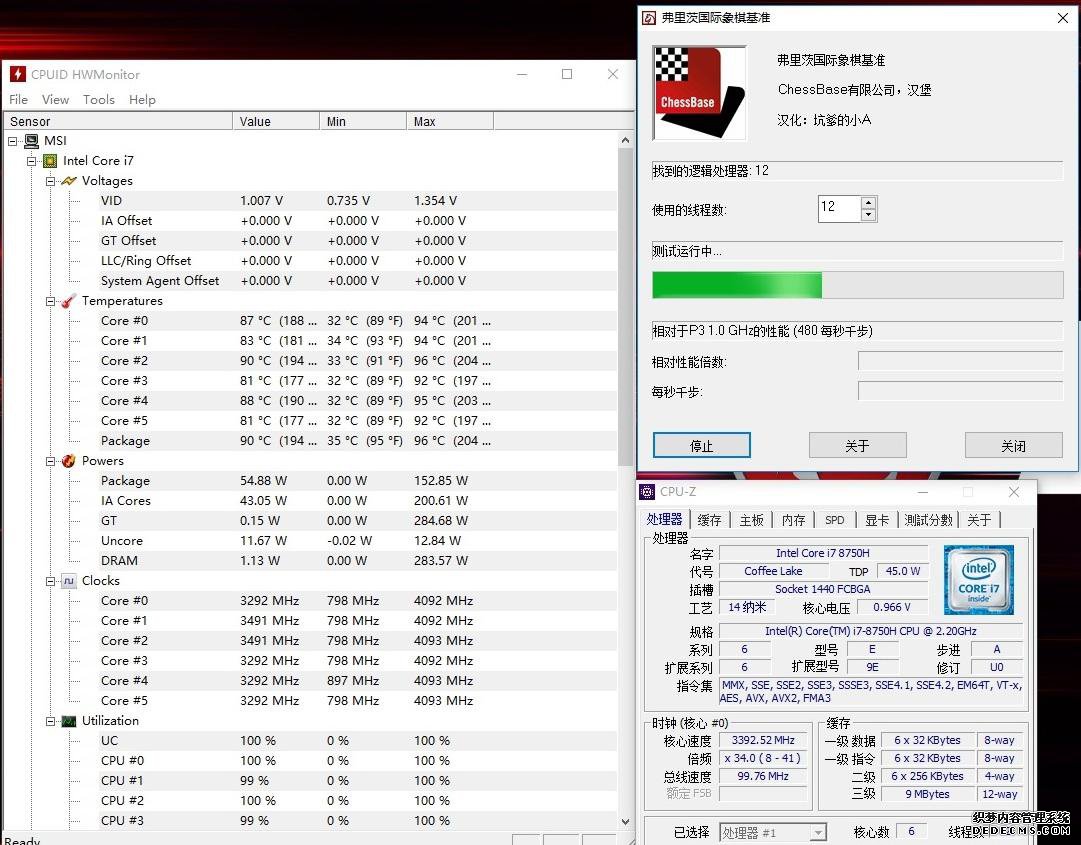Select the 处理器 tab in CPU-Z
The image size is (1081, 845).
[x=665, y=519]
